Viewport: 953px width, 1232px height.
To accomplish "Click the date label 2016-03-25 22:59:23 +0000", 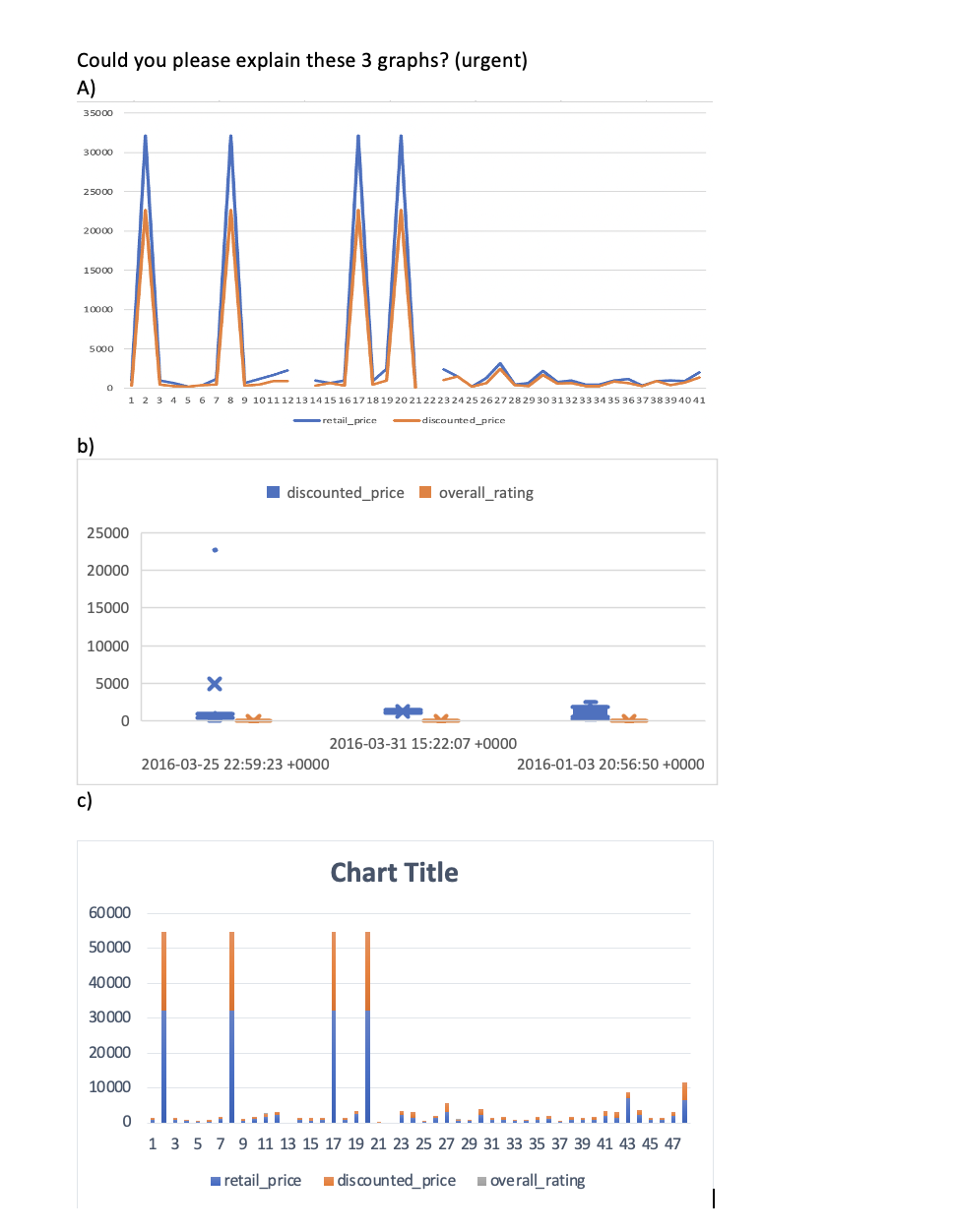I will (236, 764).
